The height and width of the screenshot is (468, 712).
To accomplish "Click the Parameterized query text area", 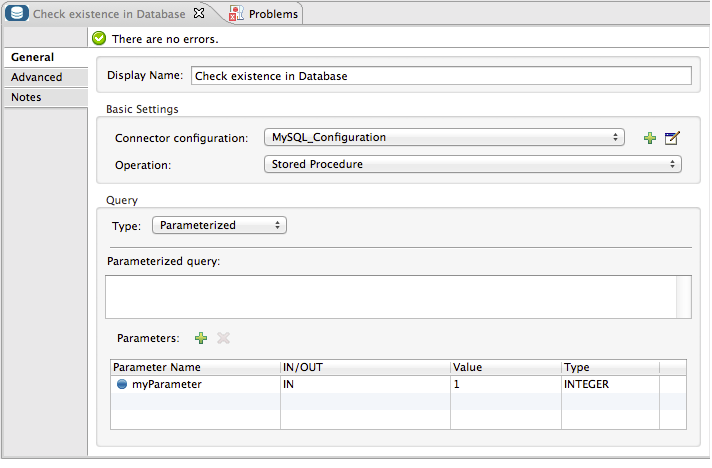I will (390, 297).
